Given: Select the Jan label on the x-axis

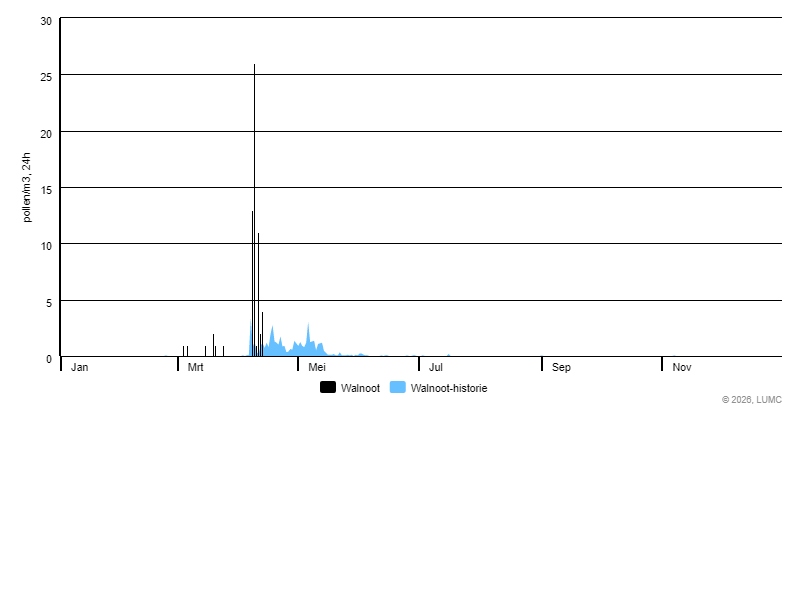Looking at the screenshot, I should [80, 368].
